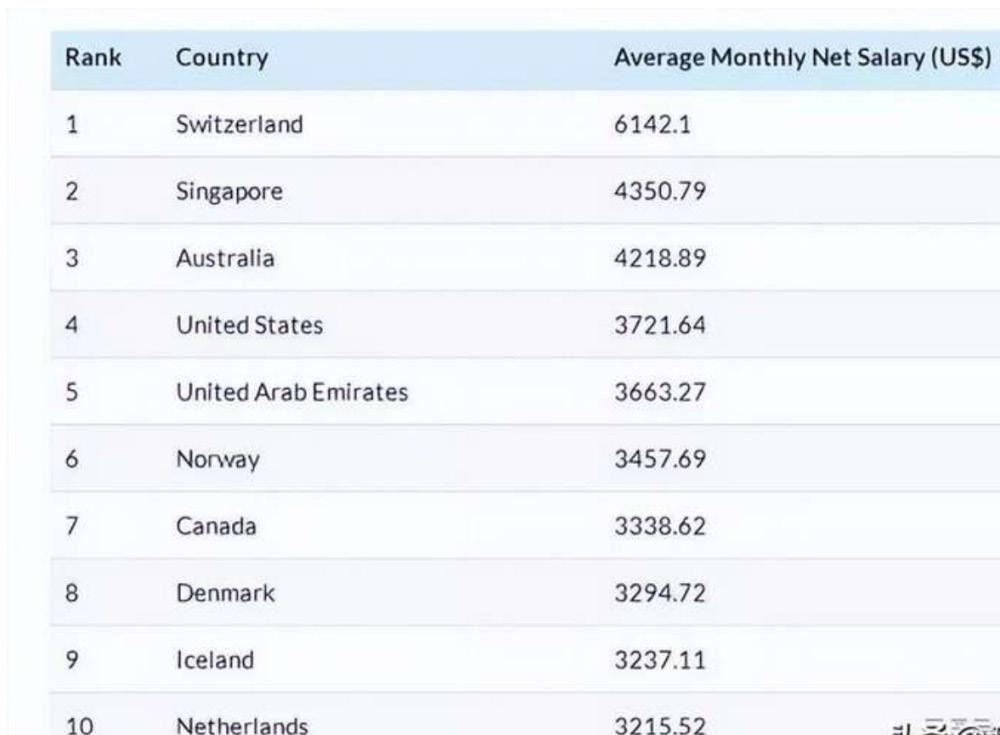Viewport: 1000px width, 735px height.
Task: Select the Switzerland country cell
Action: tap(239, 125)
